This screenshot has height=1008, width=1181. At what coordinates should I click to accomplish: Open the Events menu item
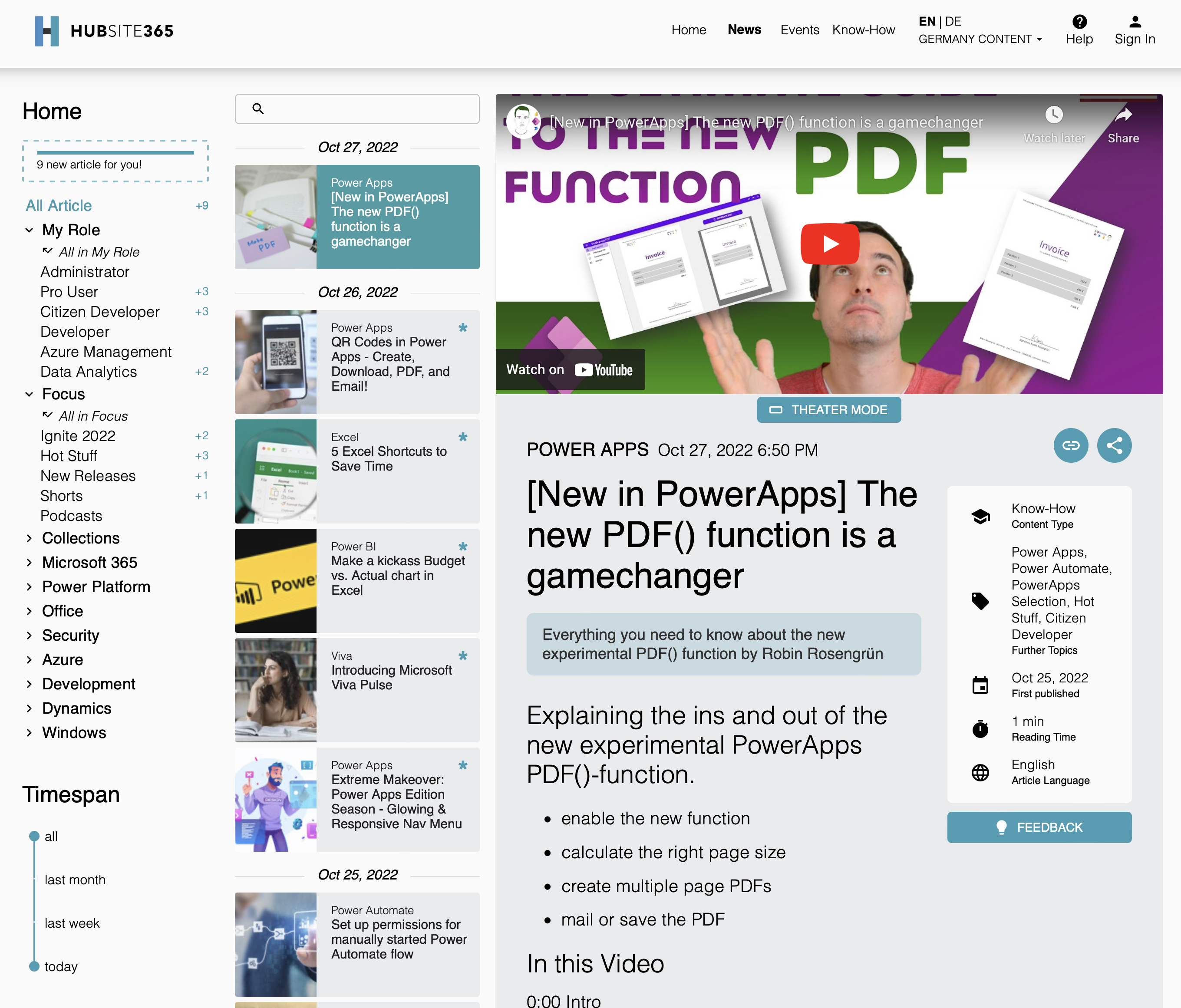(x=799, y=30)
